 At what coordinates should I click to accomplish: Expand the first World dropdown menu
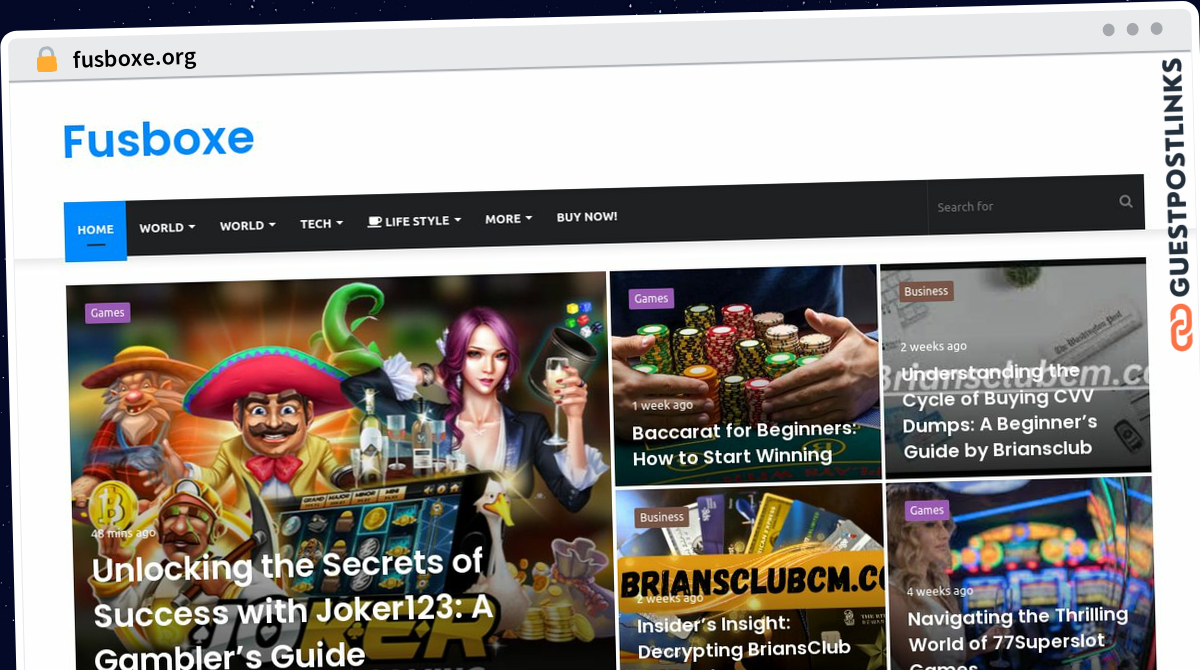167,228
